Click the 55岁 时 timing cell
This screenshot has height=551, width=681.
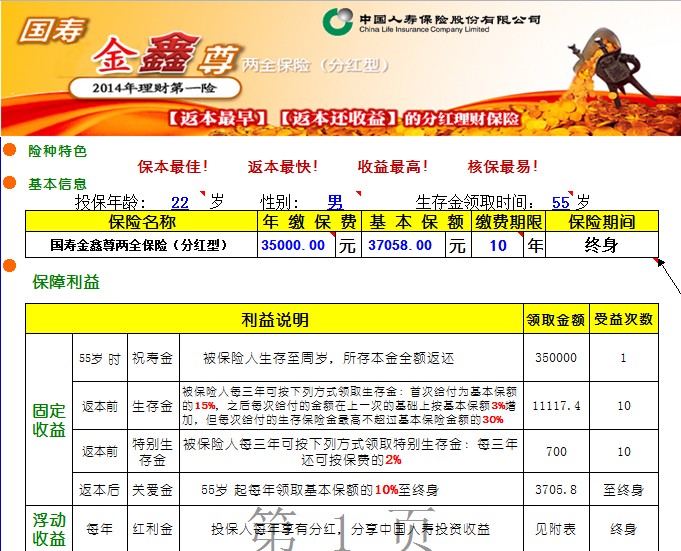click(99, 358)
